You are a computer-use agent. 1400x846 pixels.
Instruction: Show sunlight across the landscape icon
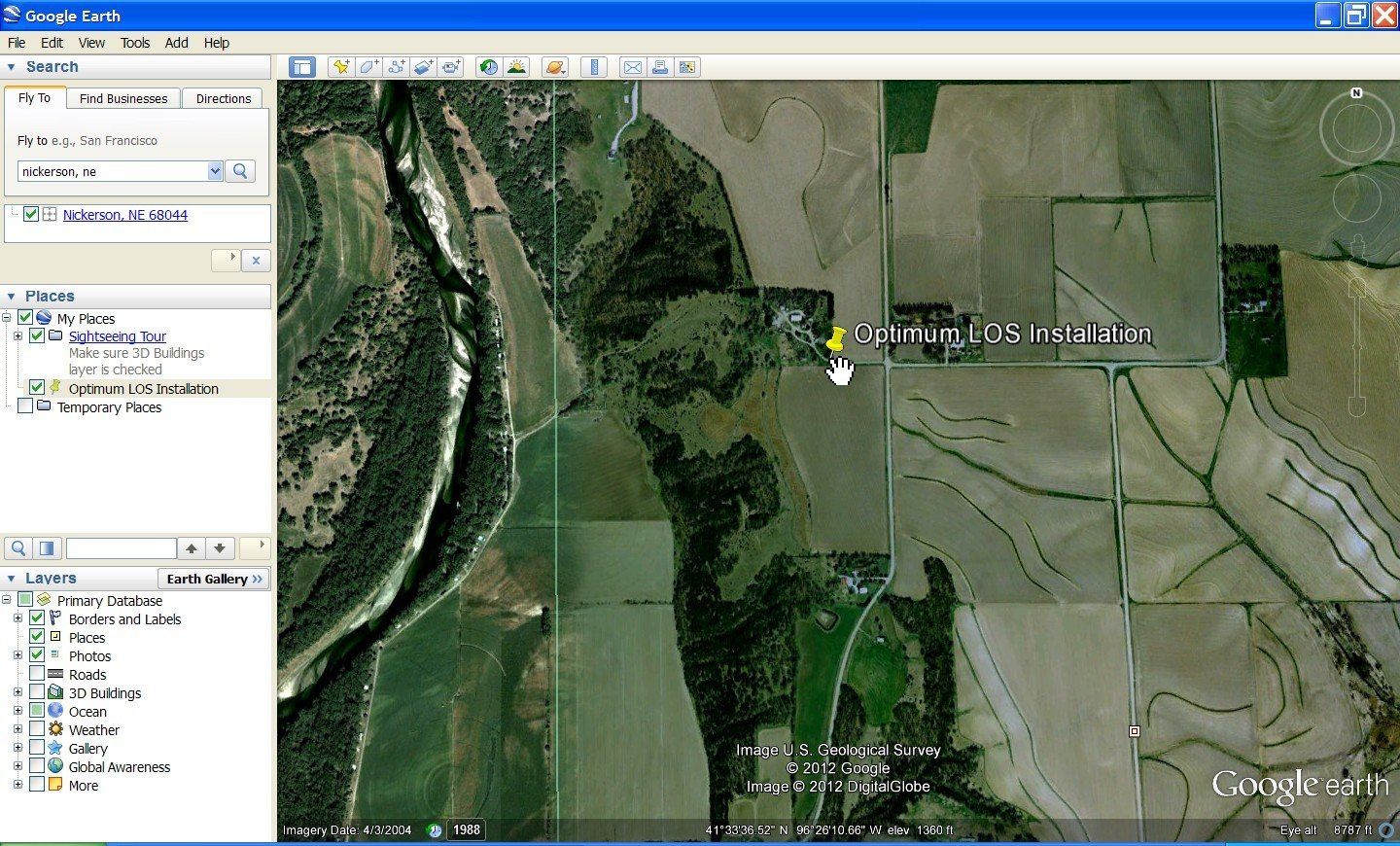516,67
